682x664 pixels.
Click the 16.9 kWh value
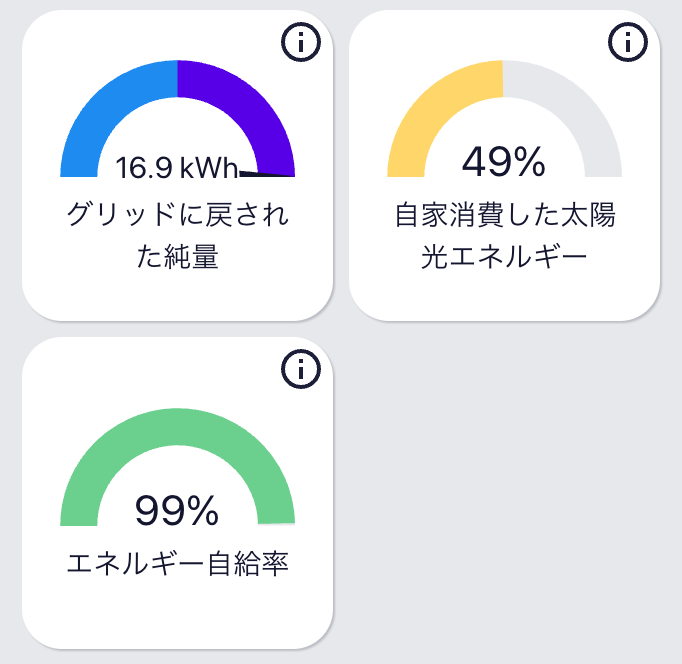[177, 167]
